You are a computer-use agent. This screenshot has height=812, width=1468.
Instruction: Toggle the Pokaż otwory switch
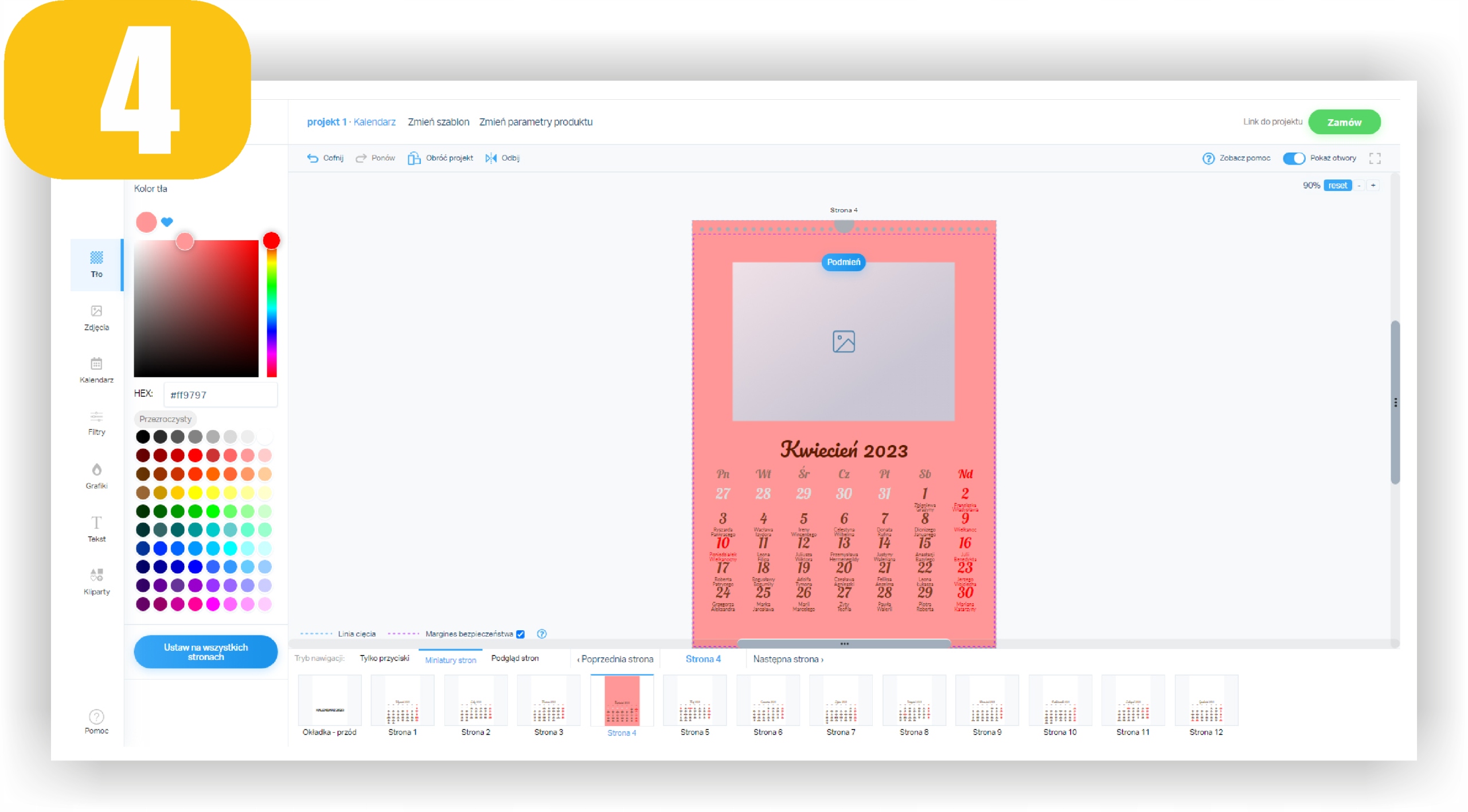pos(1294,158)
